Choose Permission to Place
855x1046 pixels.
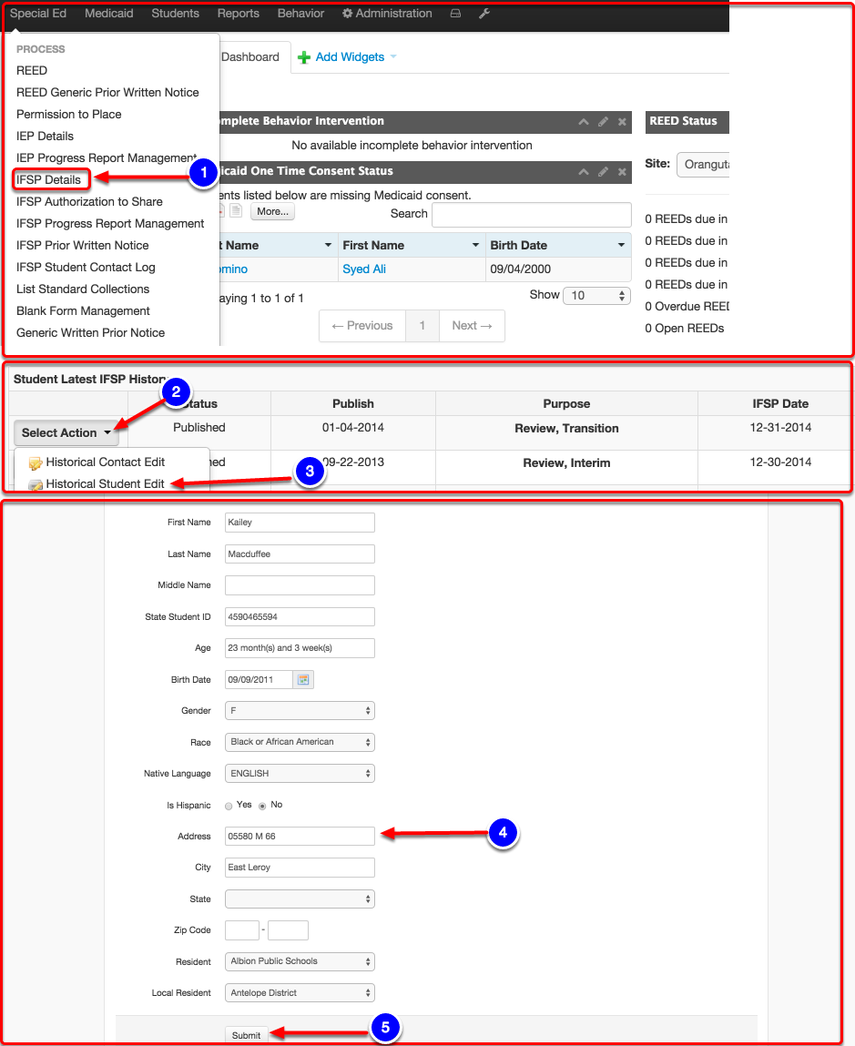(69, 115)
